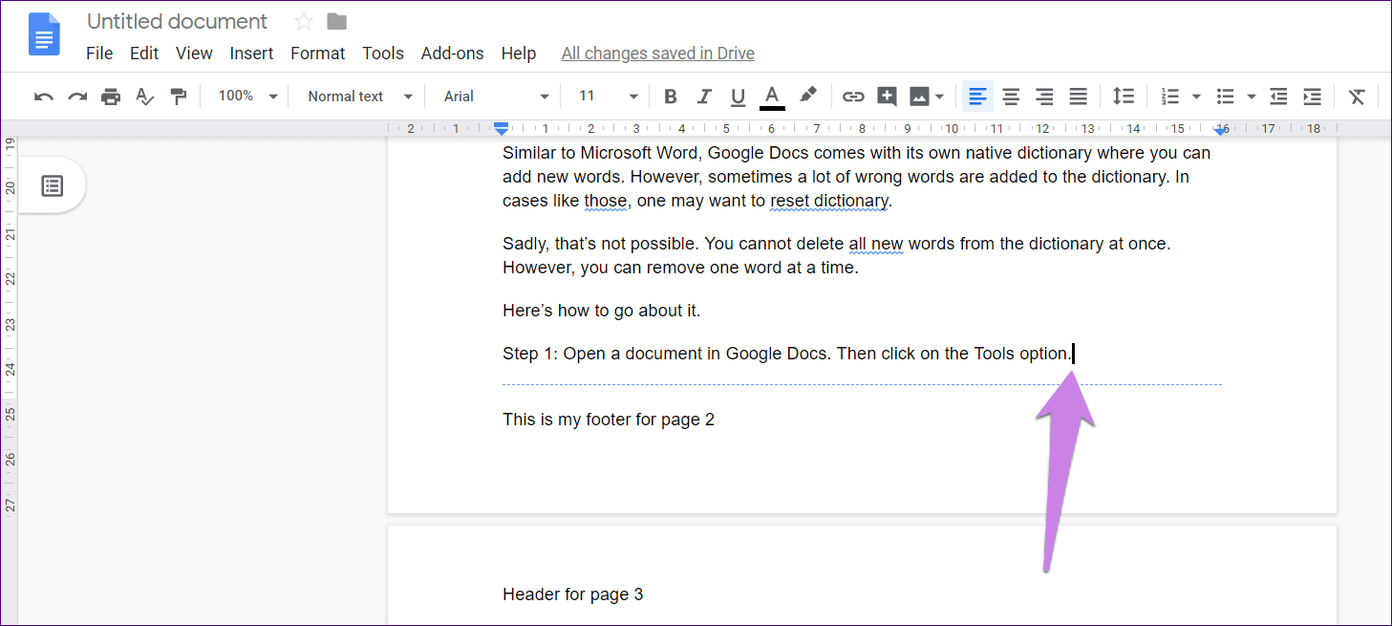
Task: Click the right indent marker on ruler
Action: point(1222,130)
